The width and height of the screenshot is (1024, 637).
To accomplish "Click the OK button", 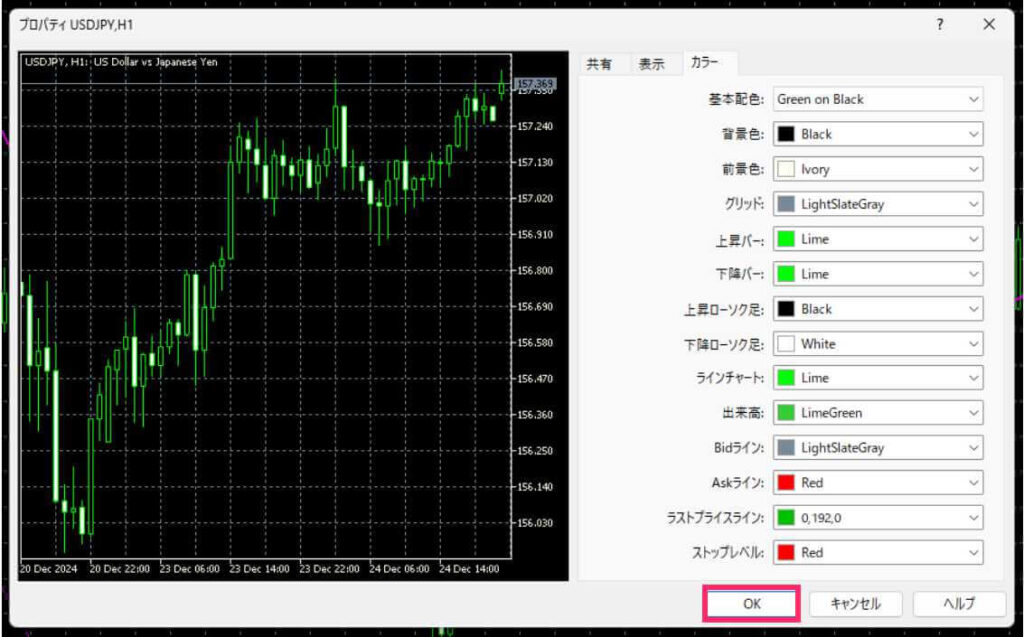I will tap(751, 604).
